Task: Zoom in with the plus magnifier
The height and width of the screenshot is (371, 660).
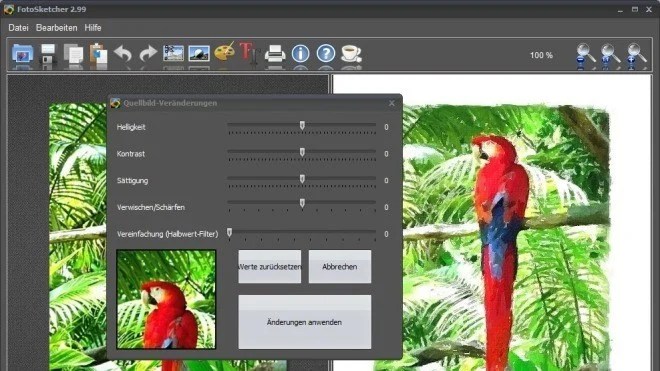Action: pyautogui.click(x=636, y=55)
